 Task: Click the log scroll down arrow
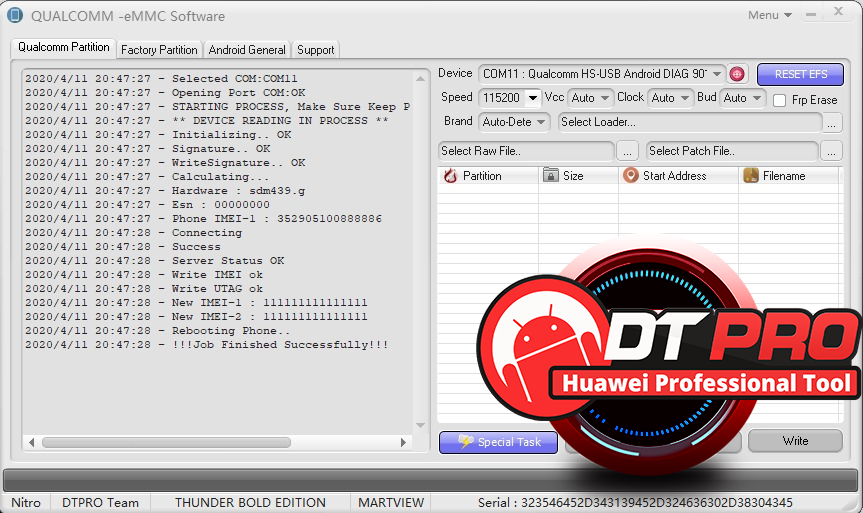tap(420, 425)
